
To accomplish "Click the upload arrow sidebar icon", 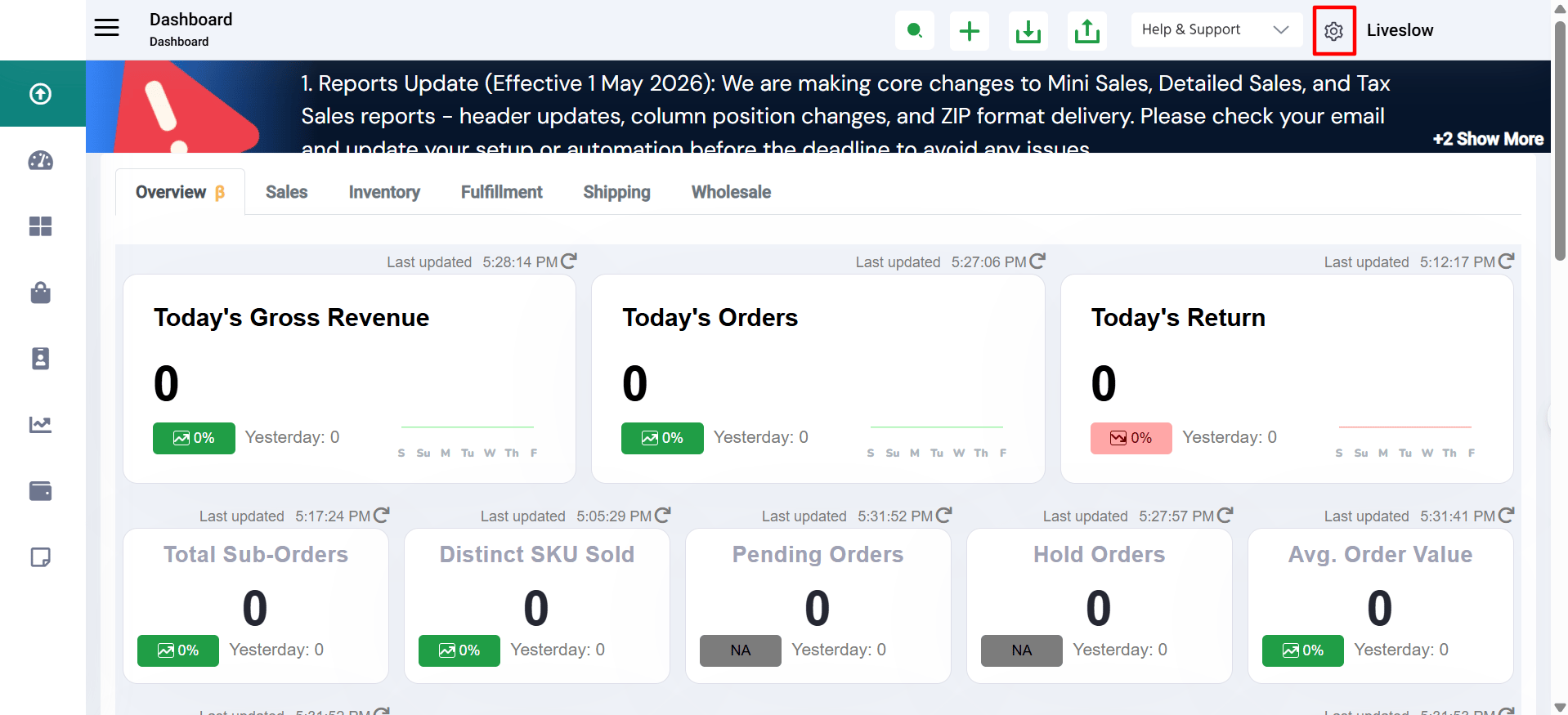I will [x=41, y=94].
